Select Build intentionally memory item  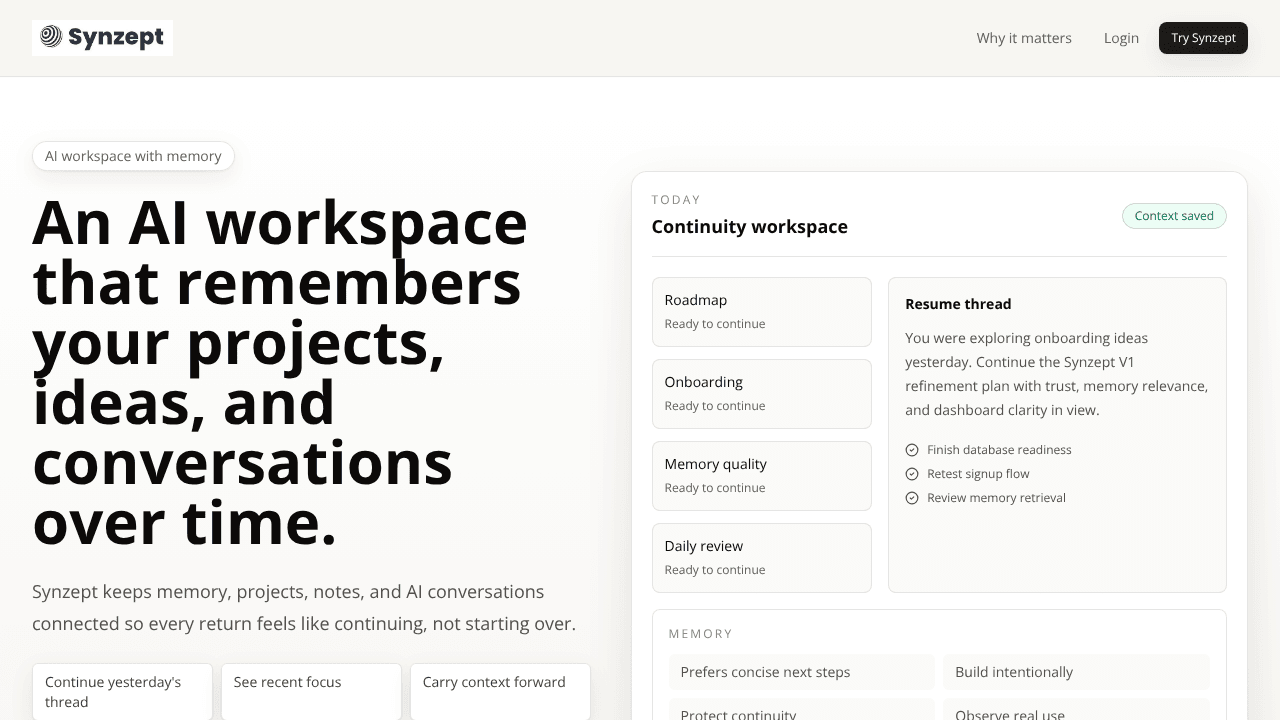point(1076,672)
